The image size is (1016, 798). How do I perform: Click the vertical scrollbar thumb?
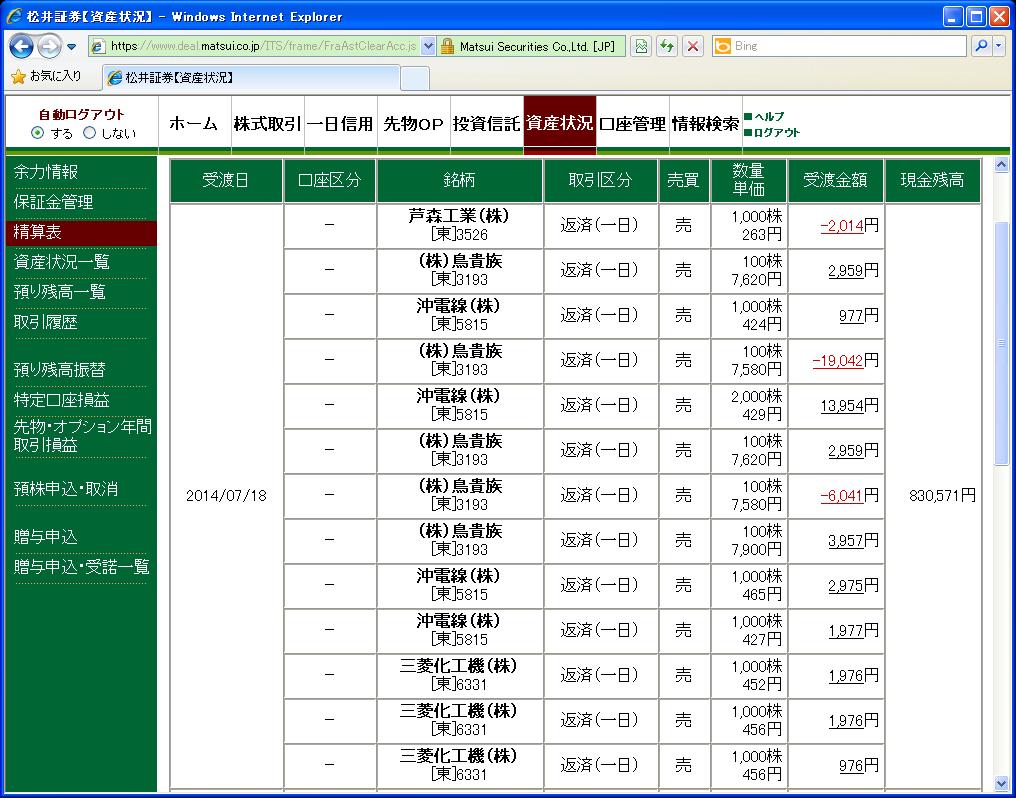click(x=1001, y=343)
